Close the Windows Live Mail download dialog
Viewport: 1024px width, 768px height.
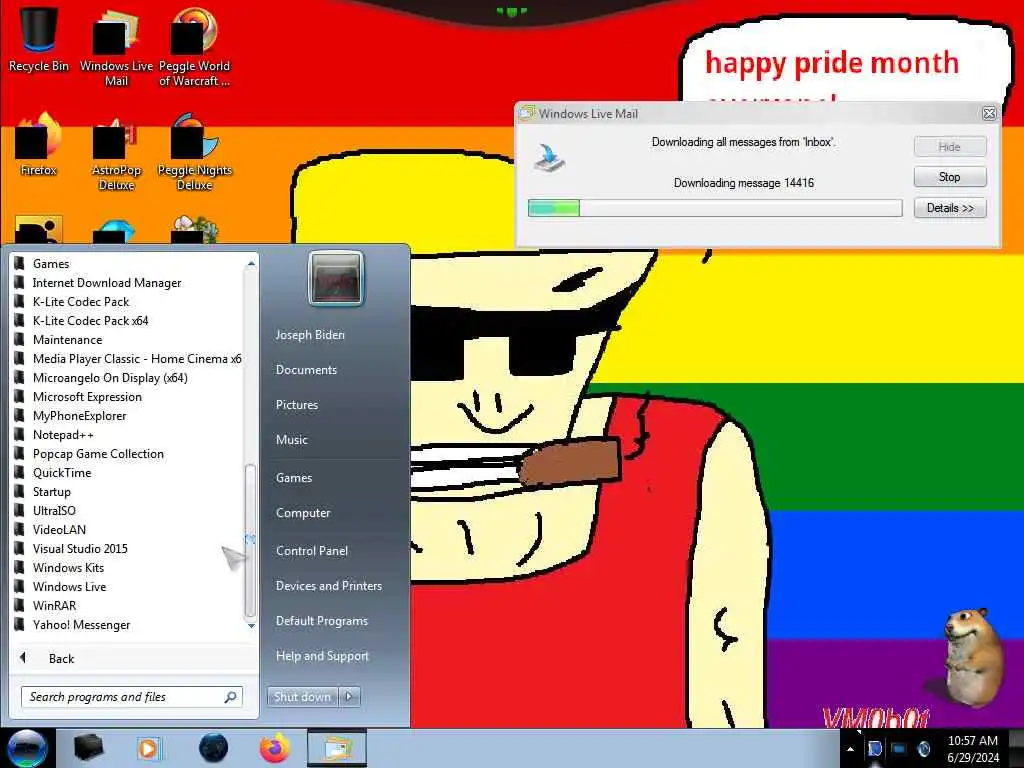989,114
